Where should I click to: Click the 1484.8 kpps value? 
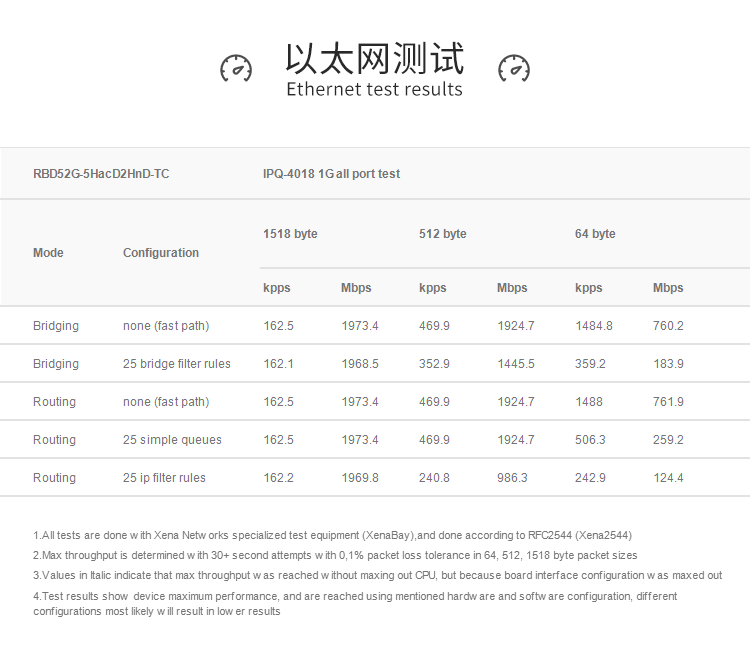594,326
